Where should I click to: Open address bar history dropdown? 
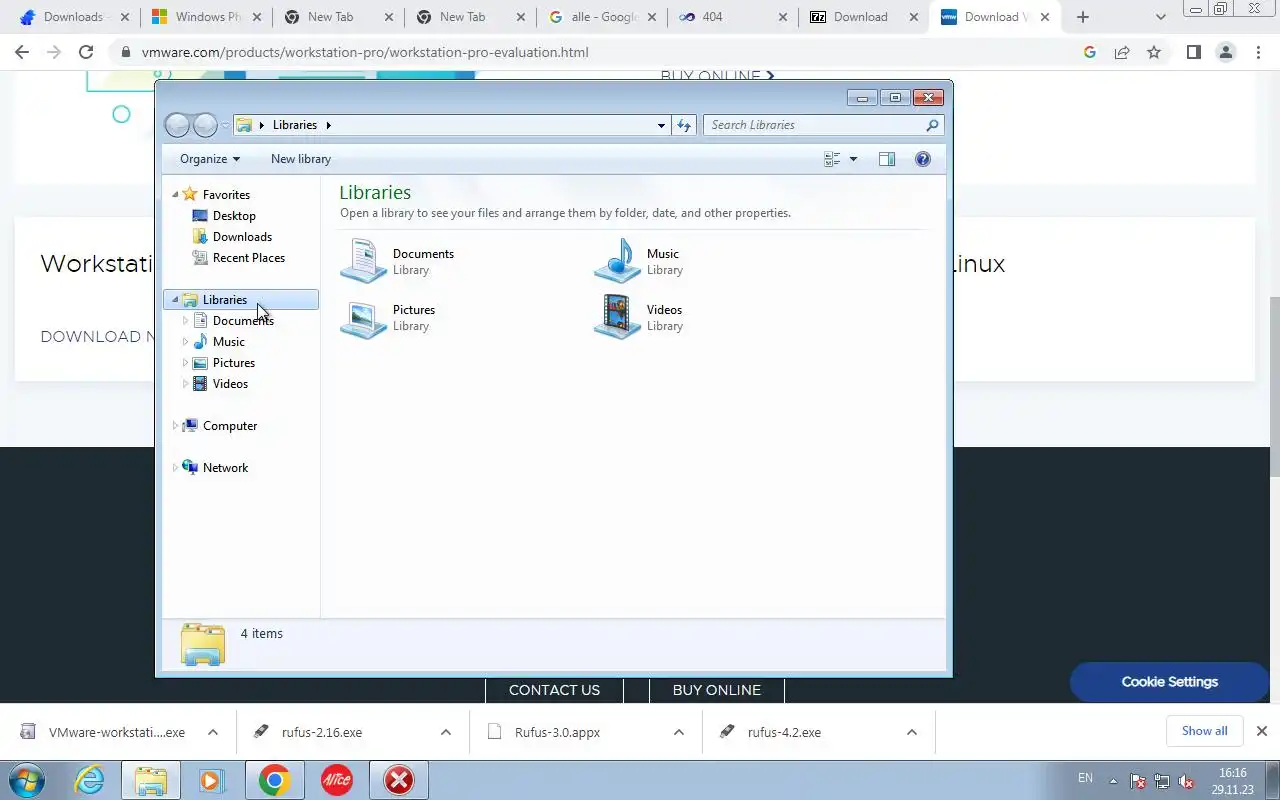(661, 125)
